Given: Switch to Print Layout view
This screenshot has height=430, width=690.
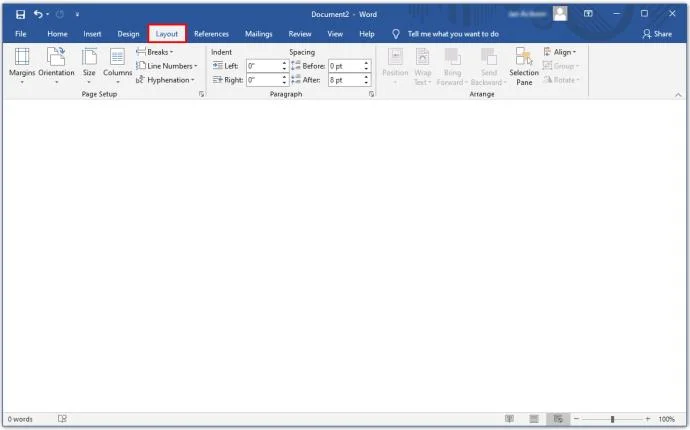Looking at the screenshot, I should point(534,419).
